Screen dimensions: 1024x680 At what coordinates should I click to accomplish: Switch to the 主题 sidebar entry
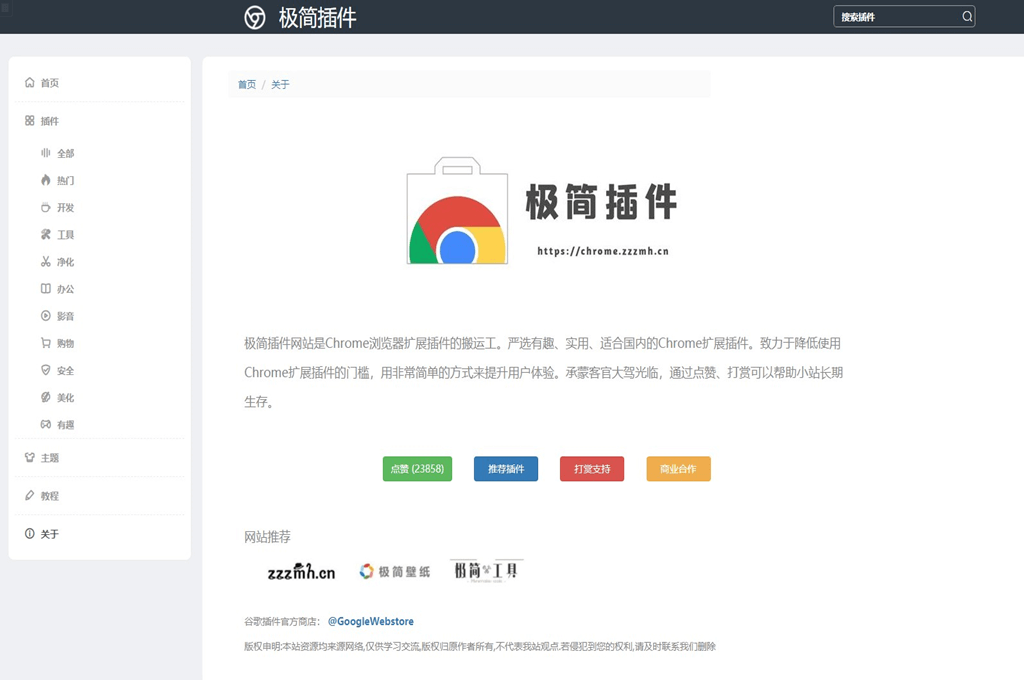40,459
